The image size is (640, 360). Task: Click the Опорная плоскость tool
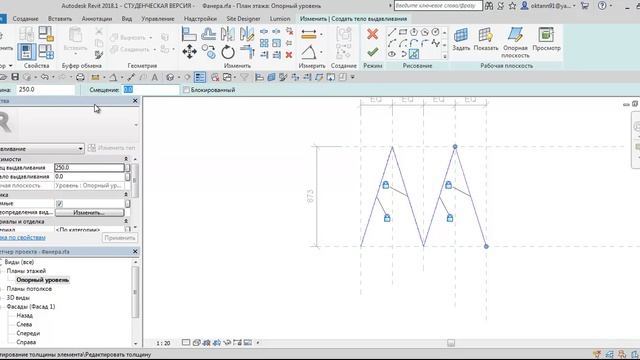pos(515,42)
